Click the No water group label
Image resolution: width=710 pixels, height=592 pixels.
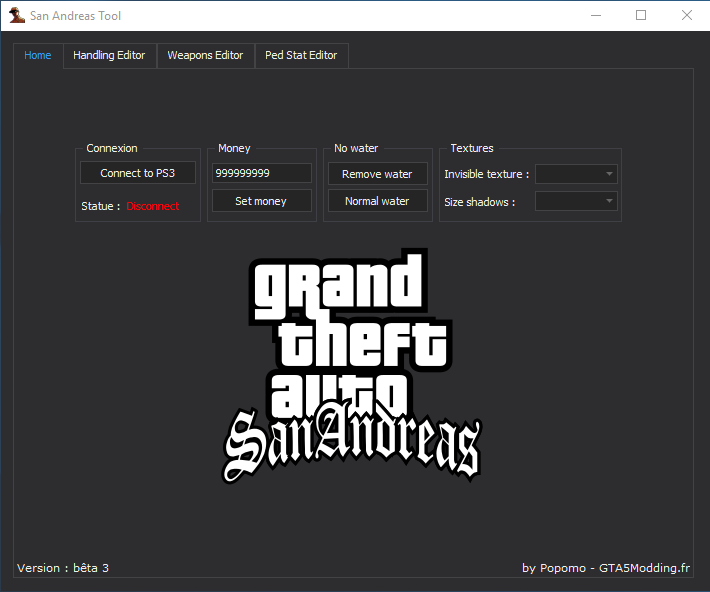click(356, 148)
